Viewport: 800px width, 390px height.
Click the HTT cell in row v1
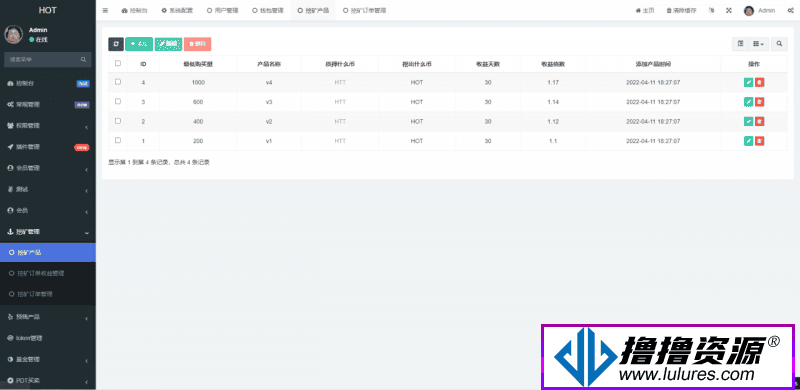click(340, 141)
